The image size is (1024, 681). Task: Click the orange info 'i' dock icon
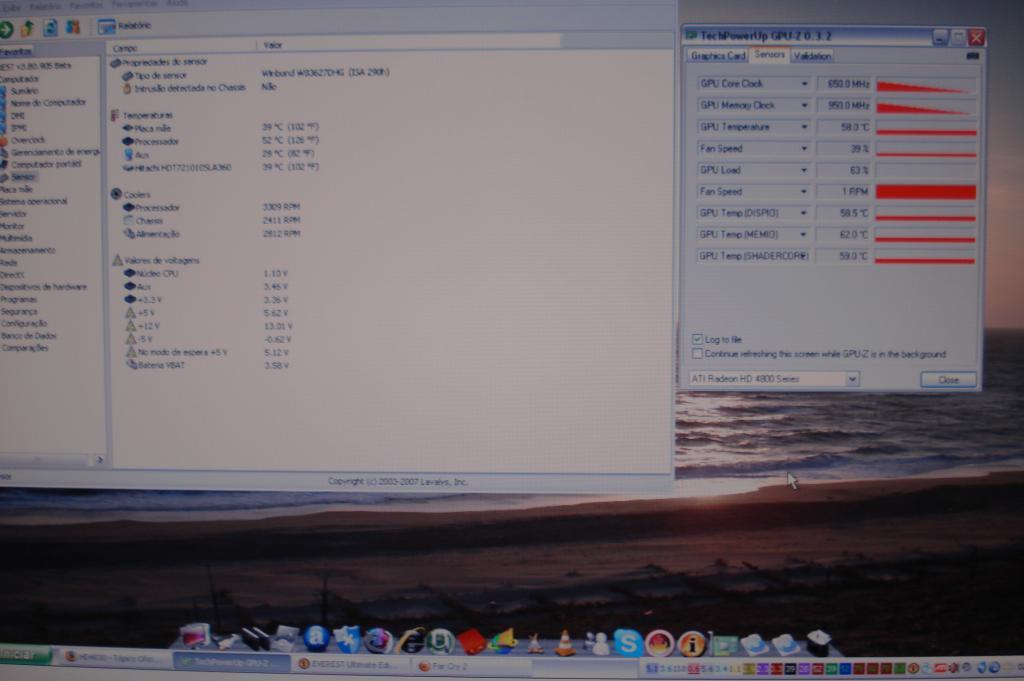point(691,644)
